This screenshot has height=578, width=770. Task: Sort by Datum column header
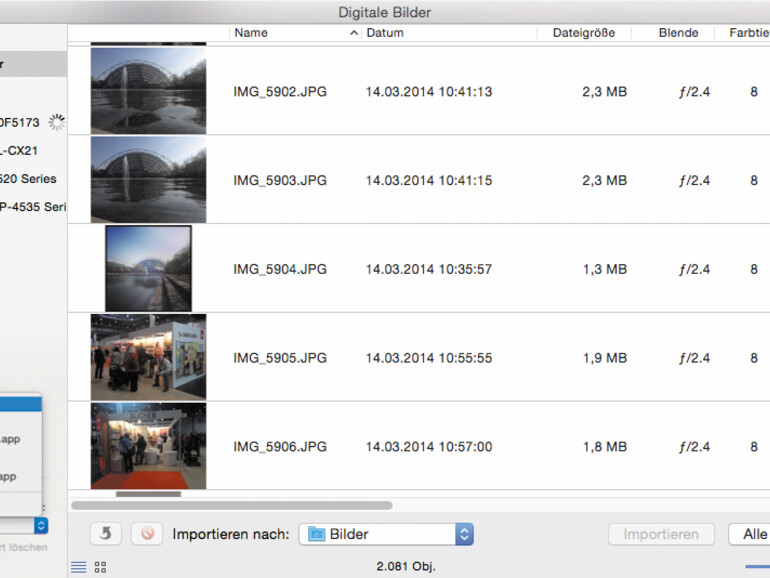click(x=385, y=33)
